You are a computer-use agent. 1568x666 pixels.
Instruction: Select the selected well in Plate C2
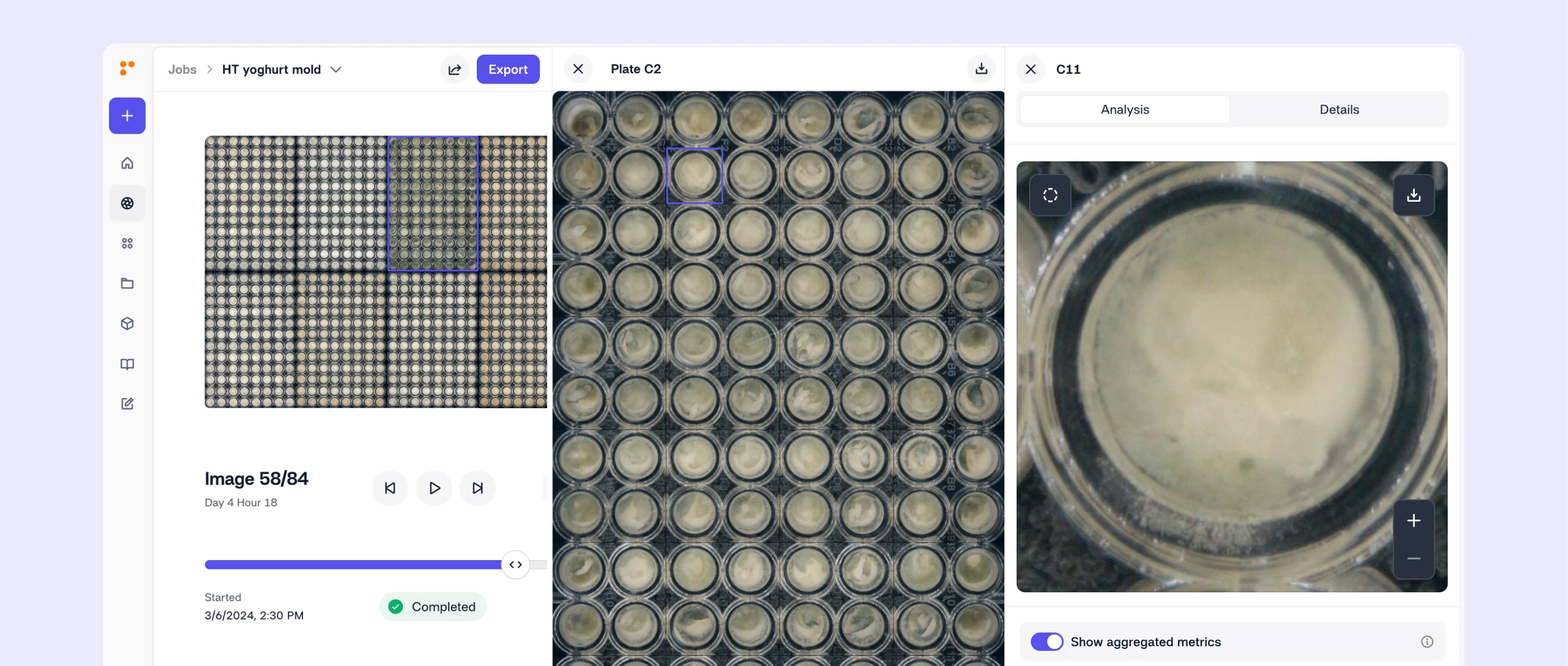pos(694,175)
